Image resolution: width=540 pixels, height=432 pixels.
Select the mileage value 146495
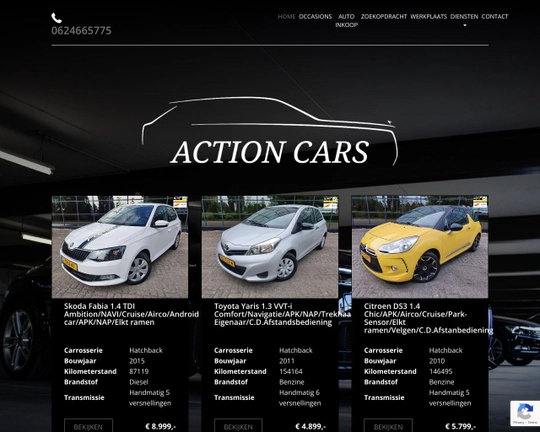point(441,371)
